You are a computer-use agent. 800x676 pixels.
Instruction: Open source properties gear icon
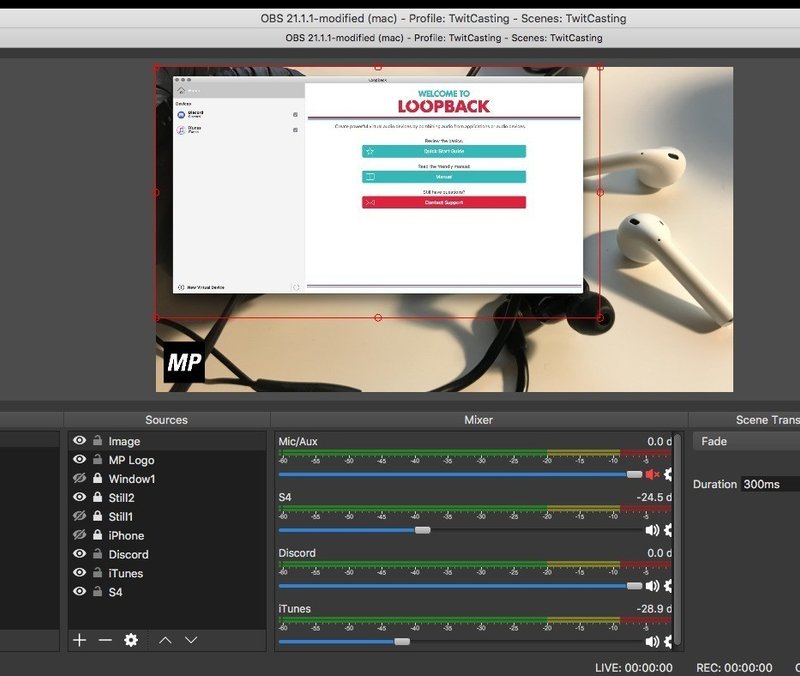point(131,640)
